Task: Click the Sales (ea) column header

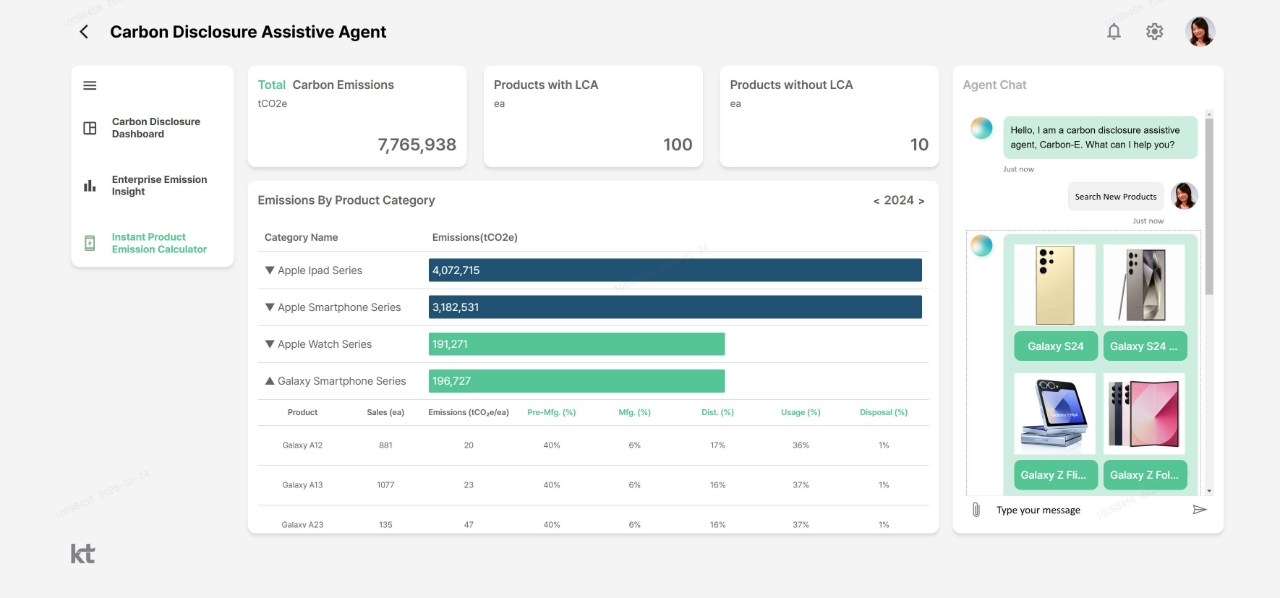Action: point(386,412)
